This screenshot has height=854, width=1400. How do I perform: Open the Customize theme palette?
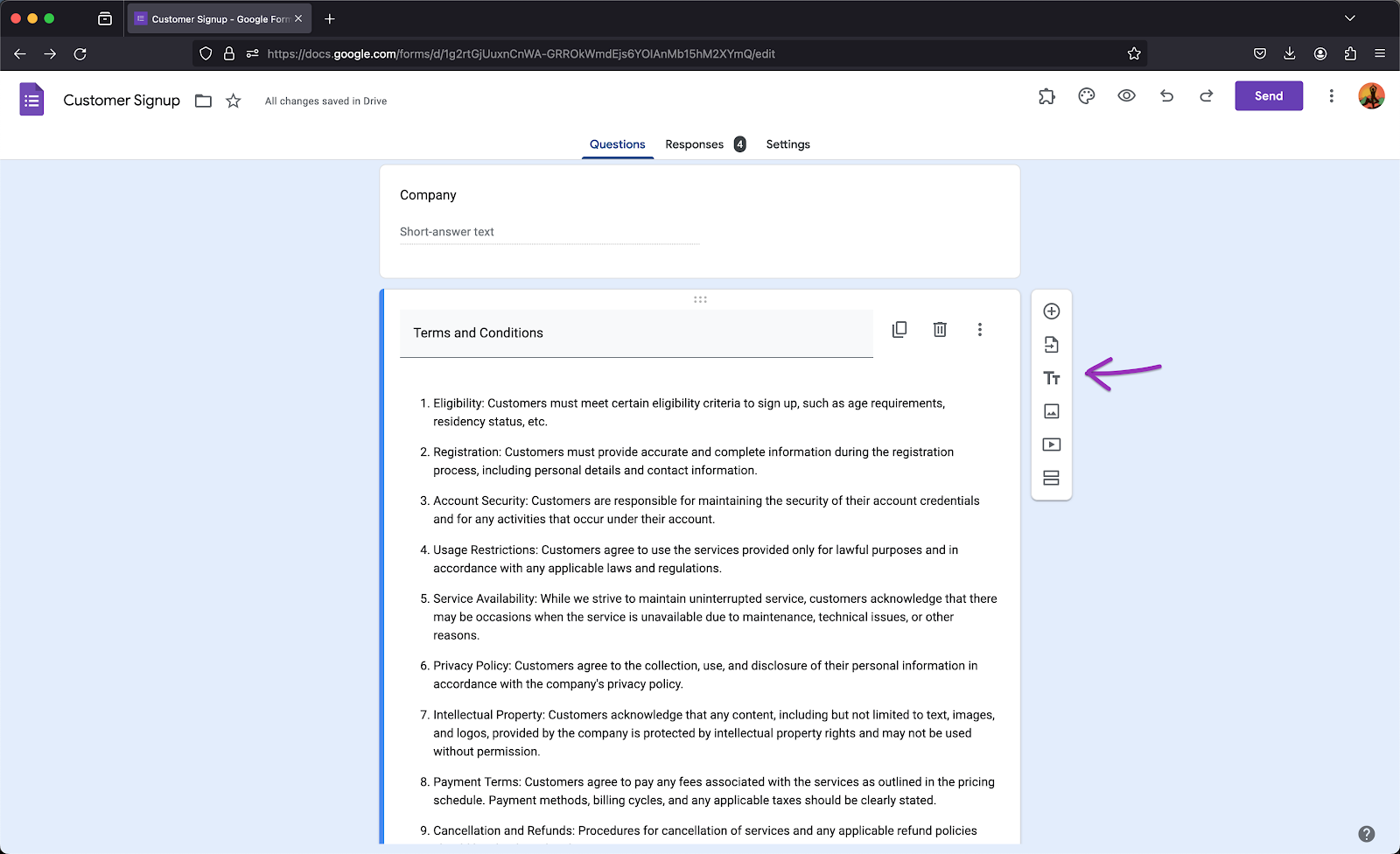(1087, 96)
